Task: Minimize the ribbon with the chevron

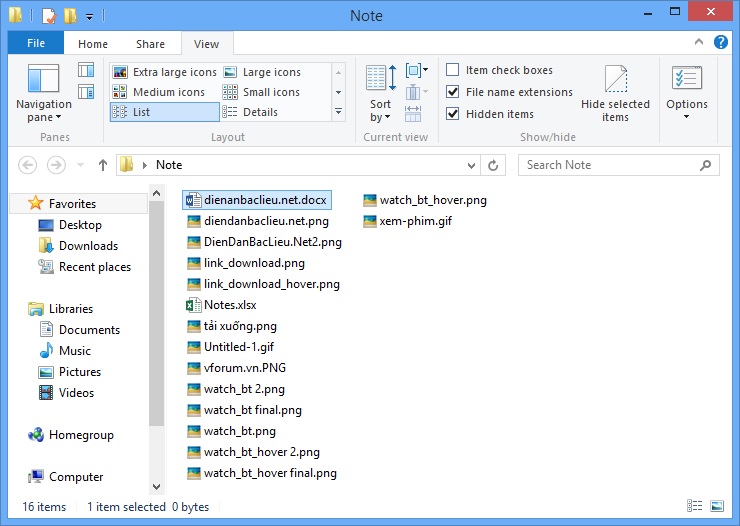Action: coord(699,42)
